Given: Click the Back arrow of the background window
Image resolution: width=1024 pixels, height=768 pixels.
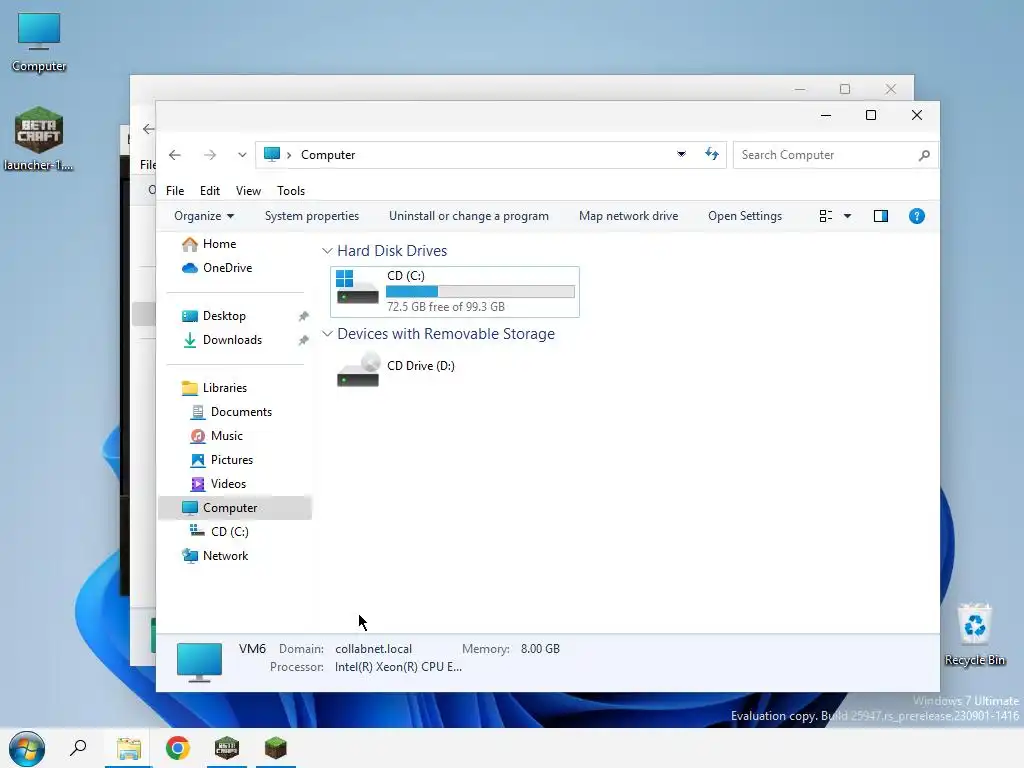Looking at the screenshot, I should coord(148,129).
